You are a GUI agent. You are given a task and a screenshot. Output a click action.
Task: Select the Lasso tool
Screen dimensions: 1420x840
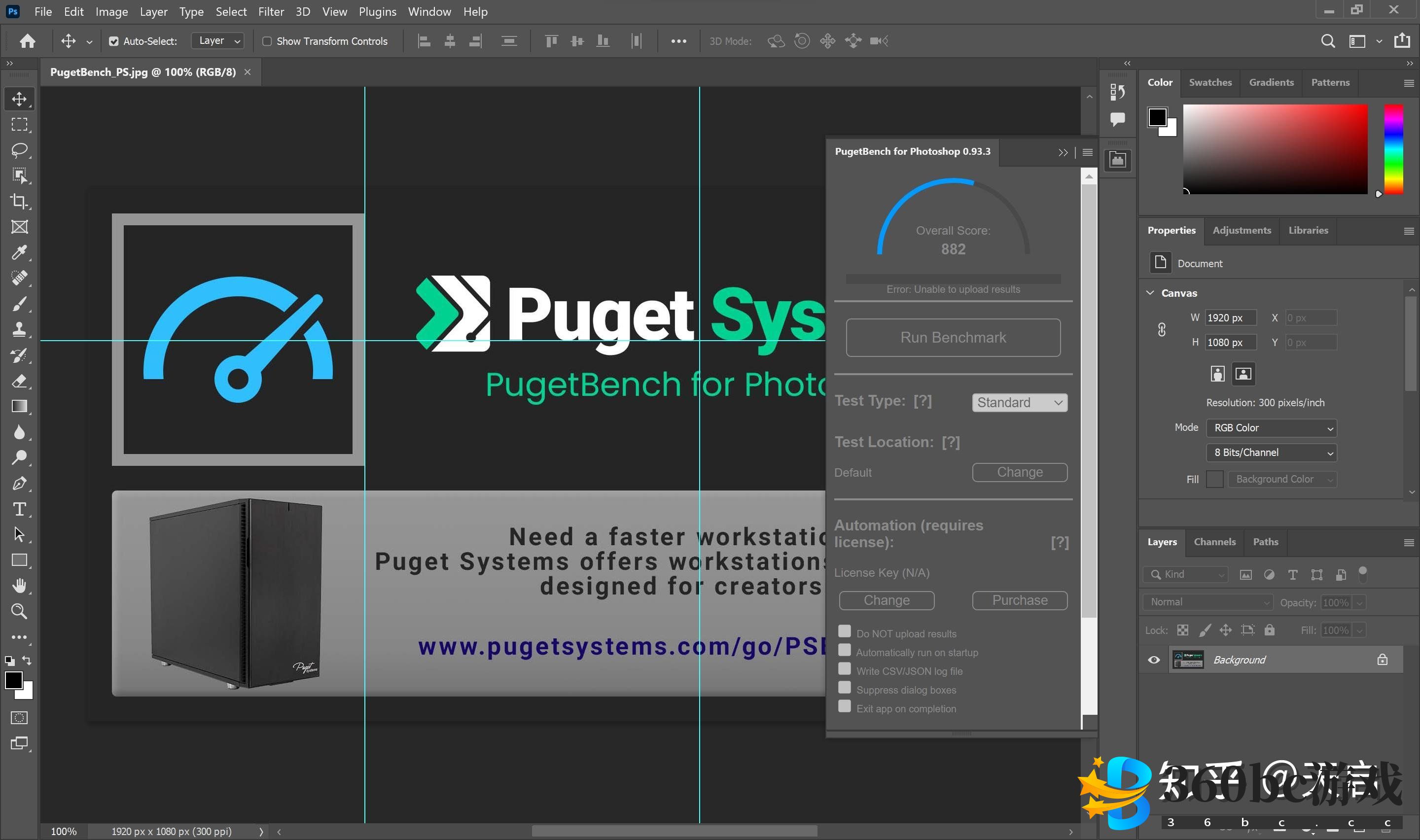pos(19,150)
